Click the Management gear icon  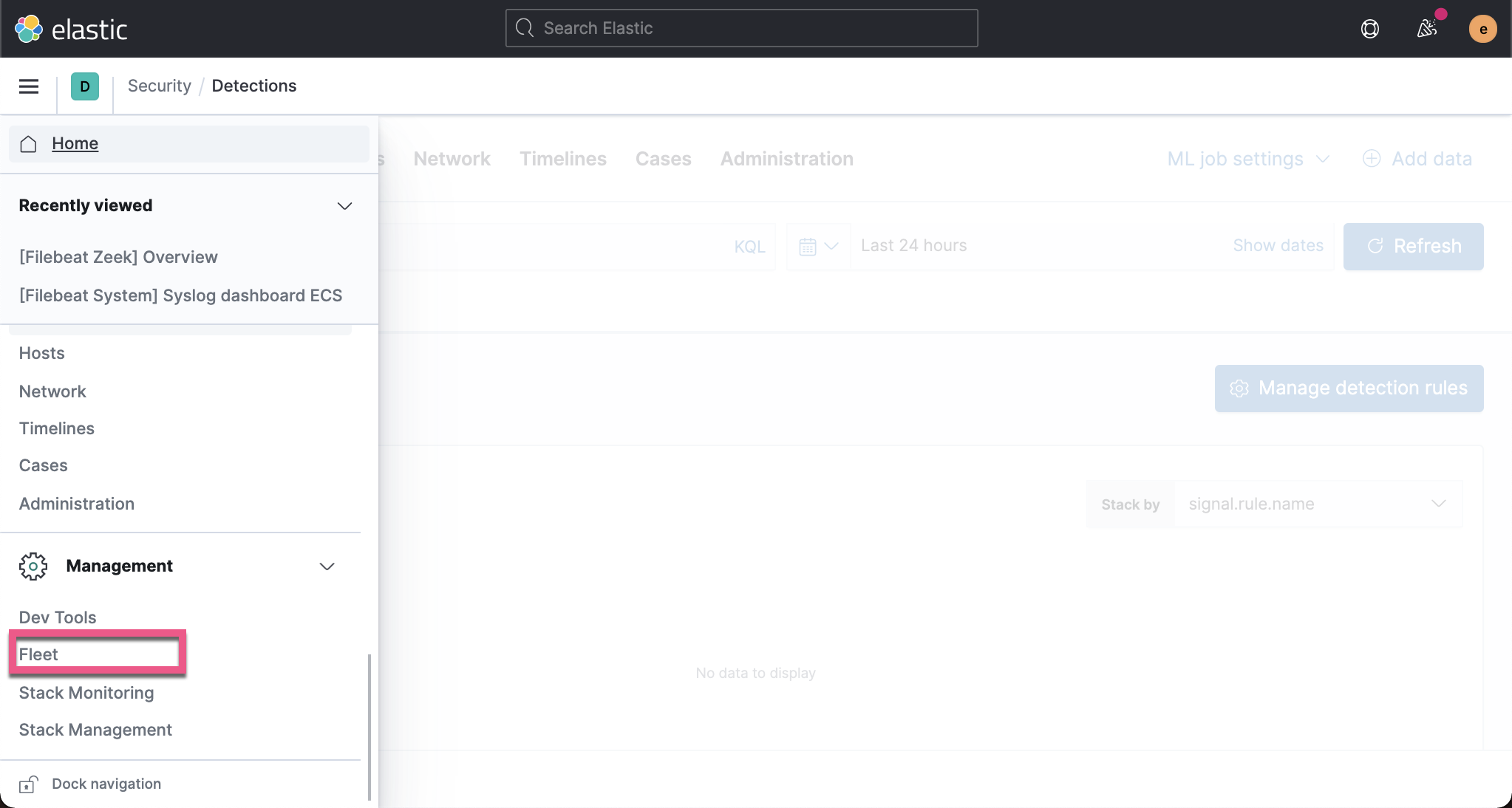click(33, 566)
